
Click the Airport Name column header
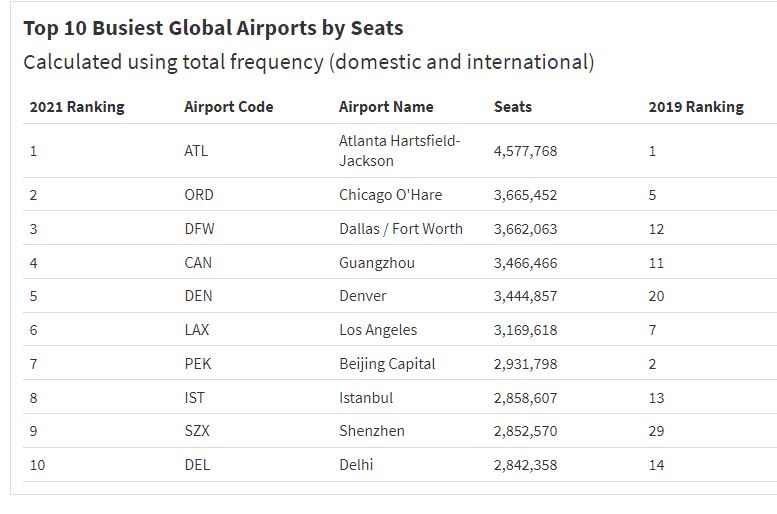(386, 107)
